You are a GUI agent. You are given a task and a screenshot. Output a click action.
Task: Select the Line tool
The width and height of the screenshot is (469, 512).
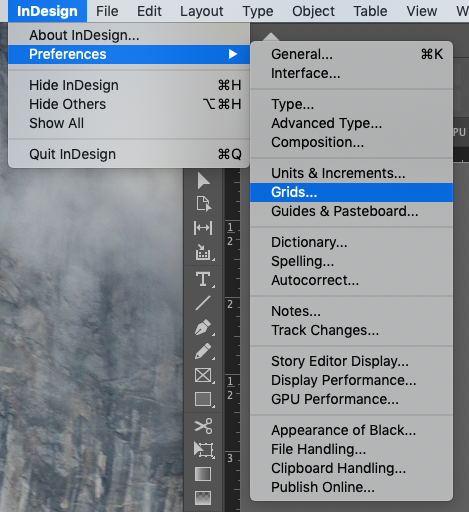click(x=203, y=303)
